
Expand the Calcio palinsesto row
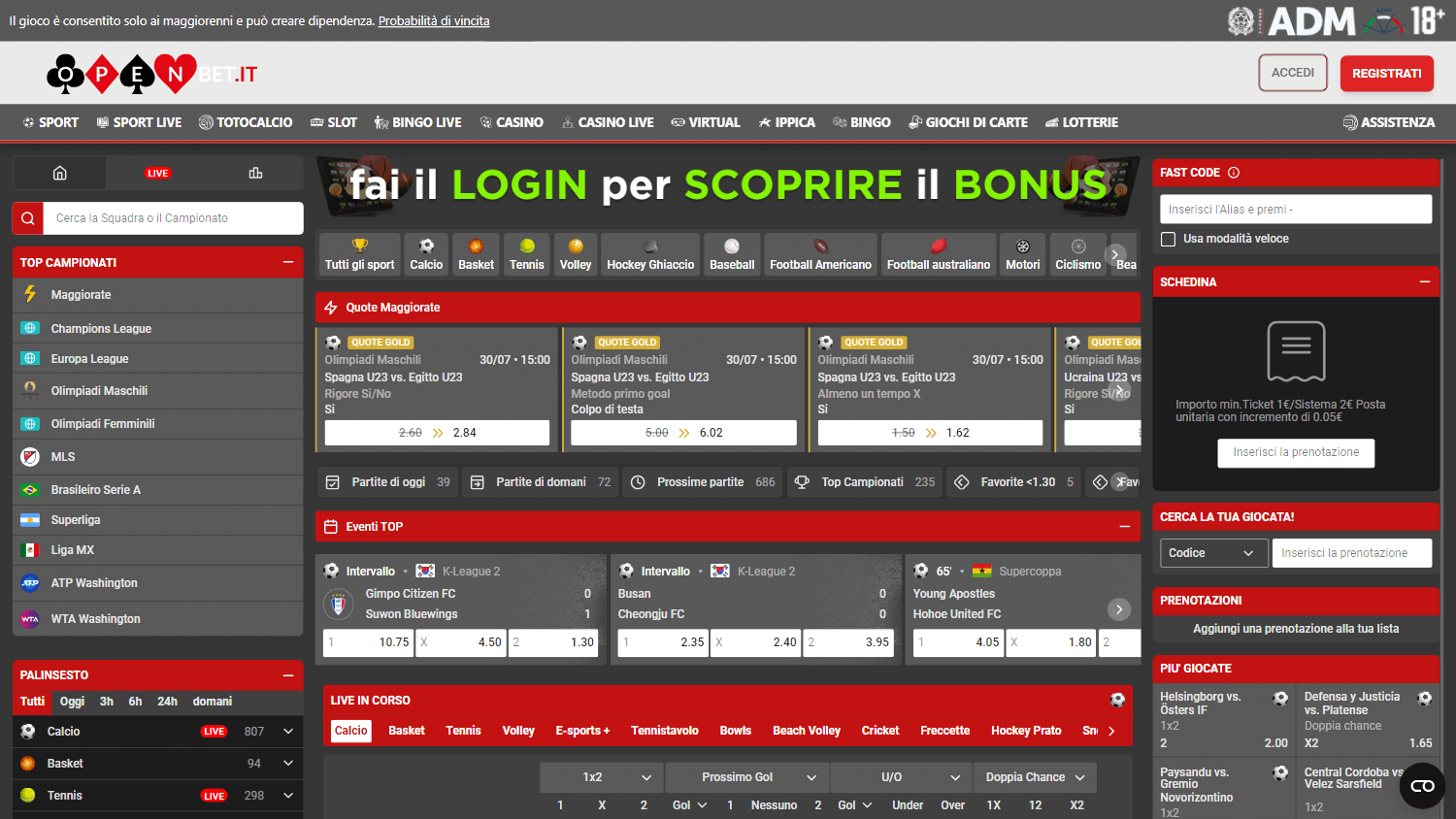(x=288, y=732)
